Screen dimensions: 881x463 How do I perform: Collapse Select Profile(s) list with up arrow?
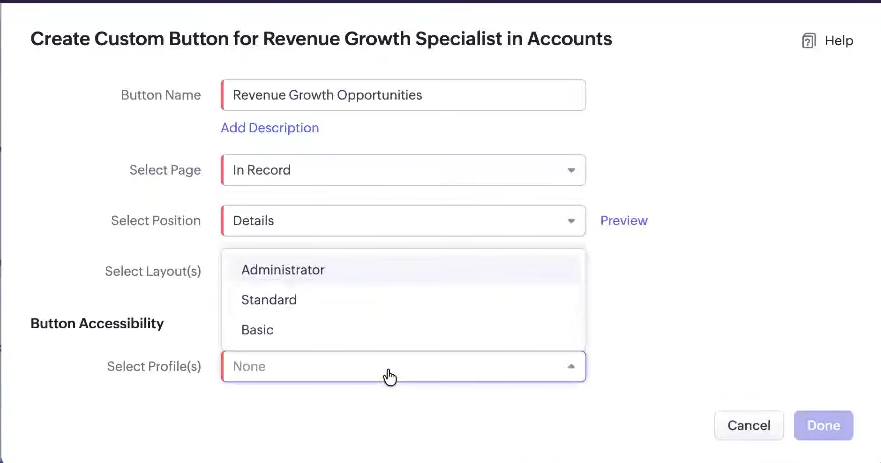coord(571,366)
